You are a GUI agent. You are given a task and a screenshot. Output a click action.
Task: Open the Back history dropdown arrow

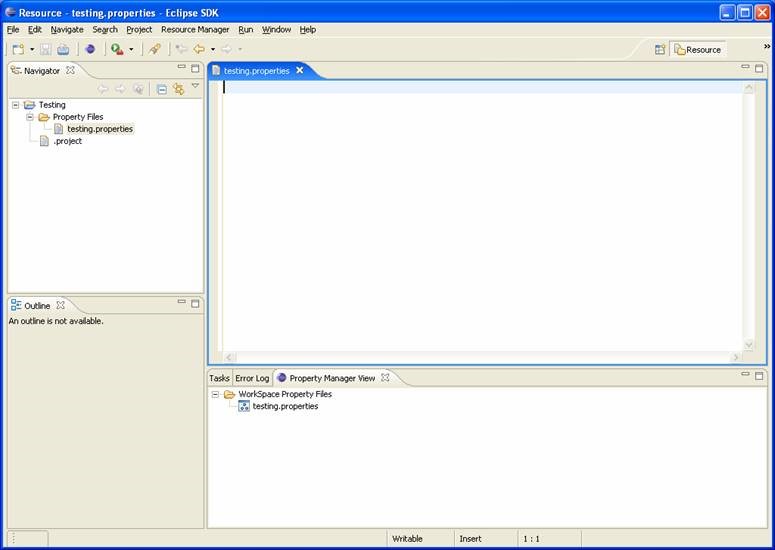point(213,49)
